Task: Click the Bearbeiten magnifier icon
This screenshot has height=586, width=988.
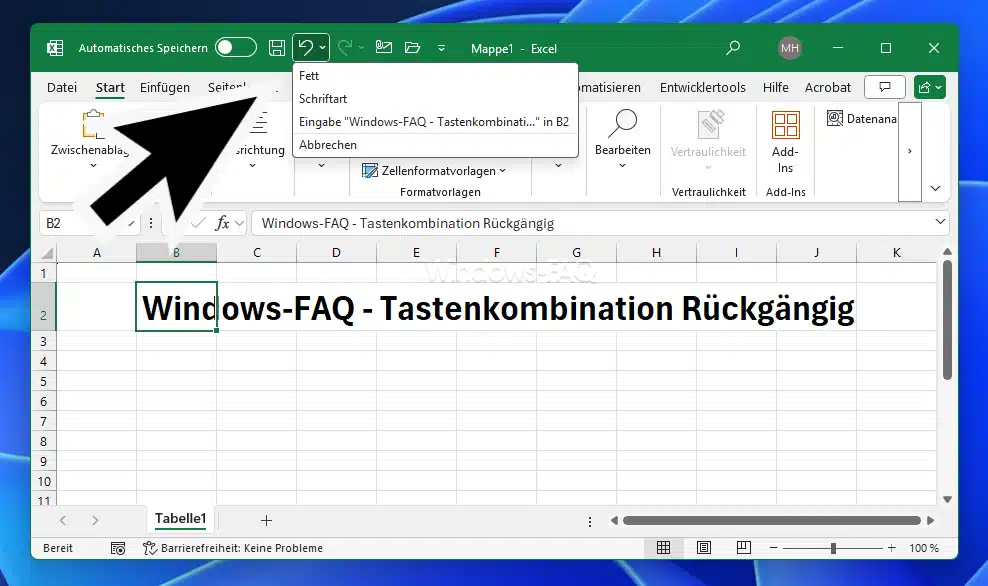Action: 622,124
